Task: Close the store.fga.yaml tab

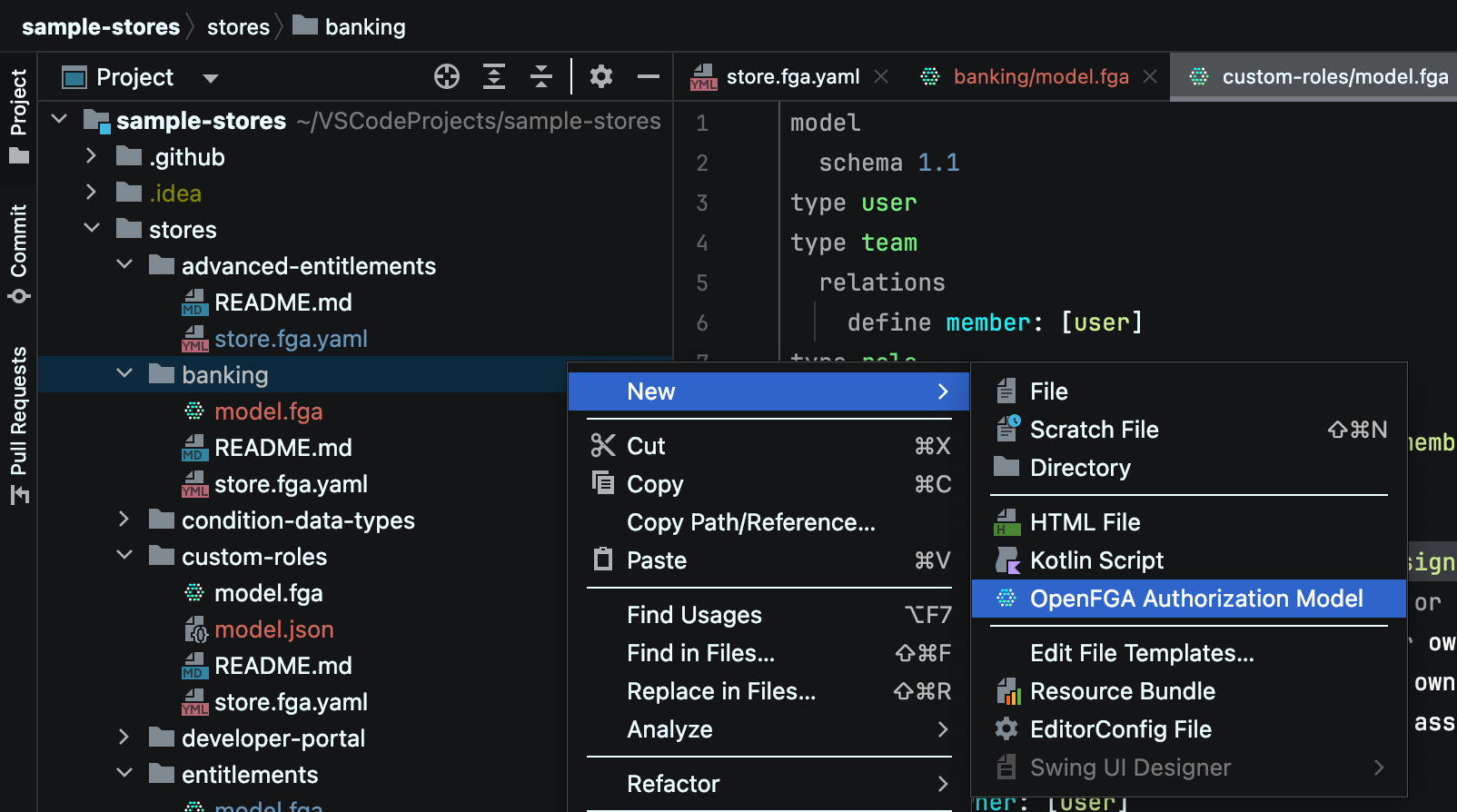Action: pos(881,76)
